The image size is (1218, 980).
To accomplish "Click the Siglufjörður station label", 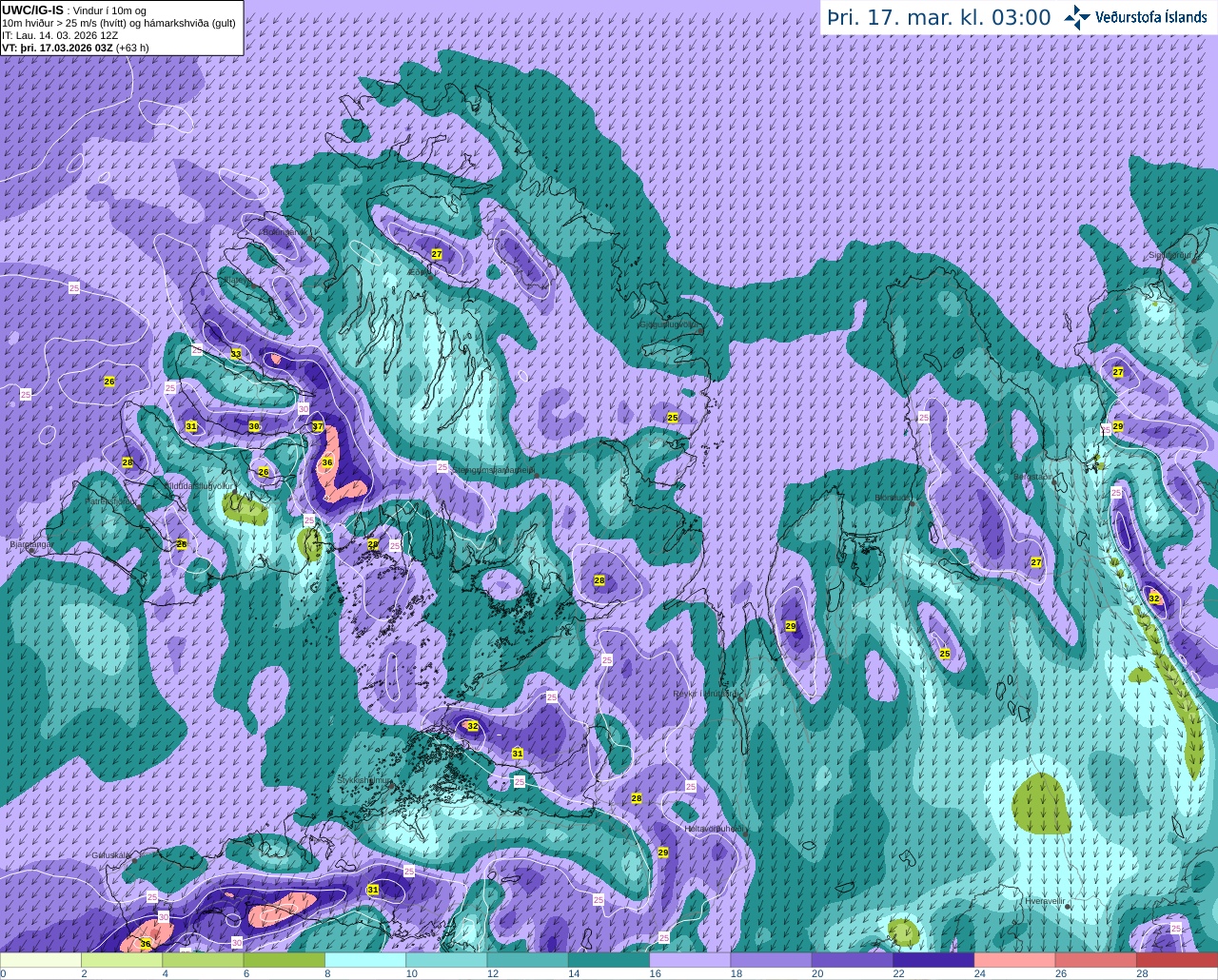I will (1169, 255).
